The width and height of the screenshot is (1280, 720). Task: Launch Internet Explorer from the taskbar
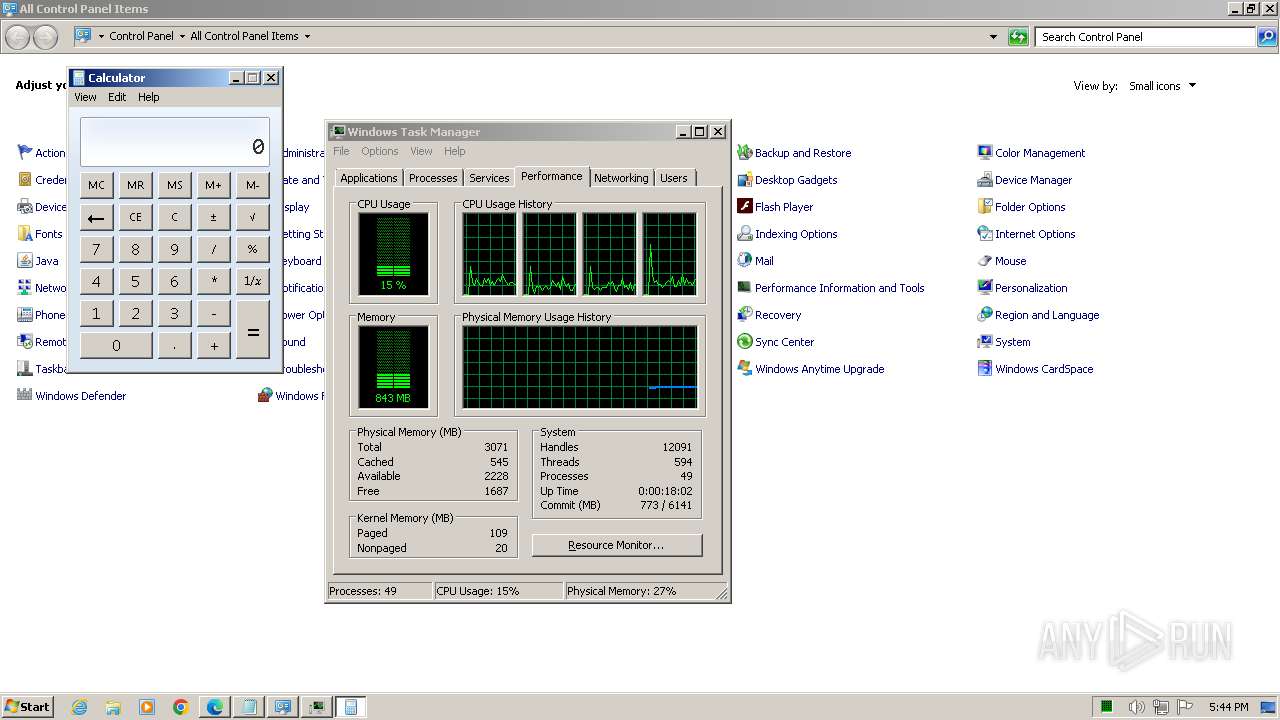[79, 707]
